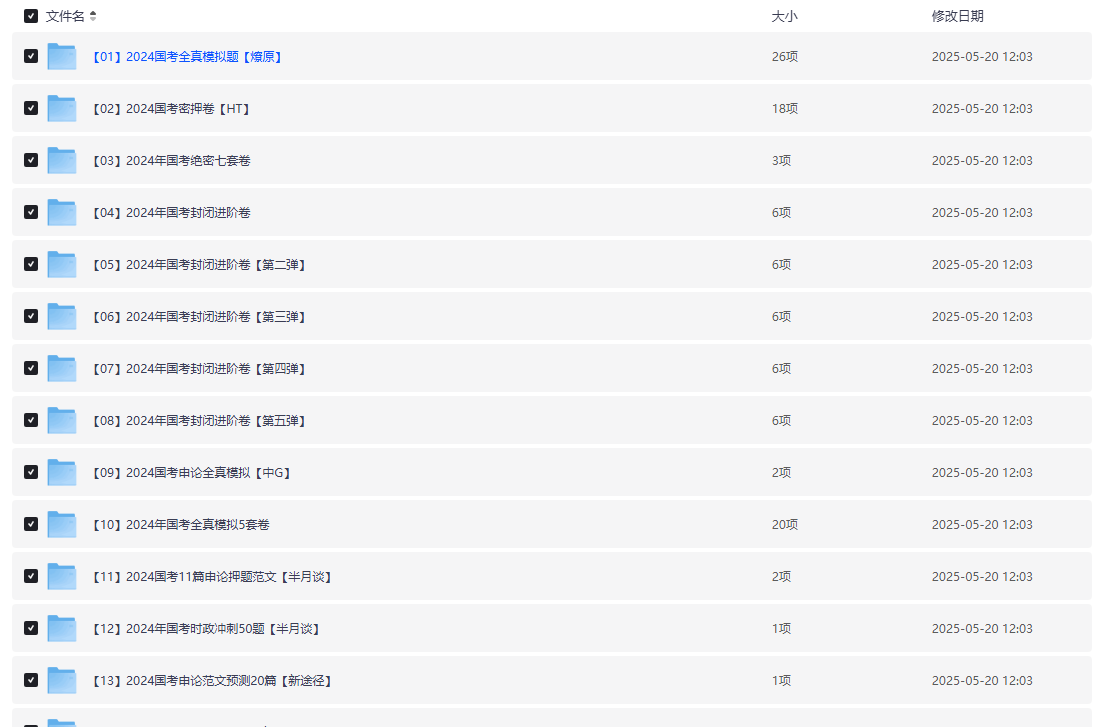Click folder icon for 【04】2024年国考封闭进阶卷
This screenshot has width=1102, height=727.
(62, 213)
